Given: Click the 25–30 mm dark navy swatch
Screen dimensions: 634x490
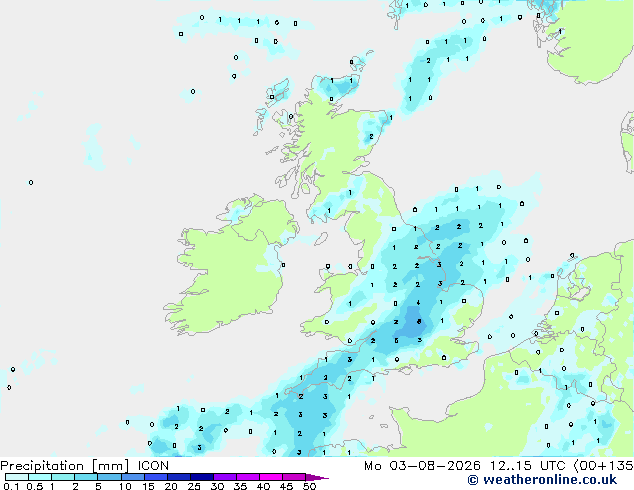Looking at the screenshot, I should point(202,477).
